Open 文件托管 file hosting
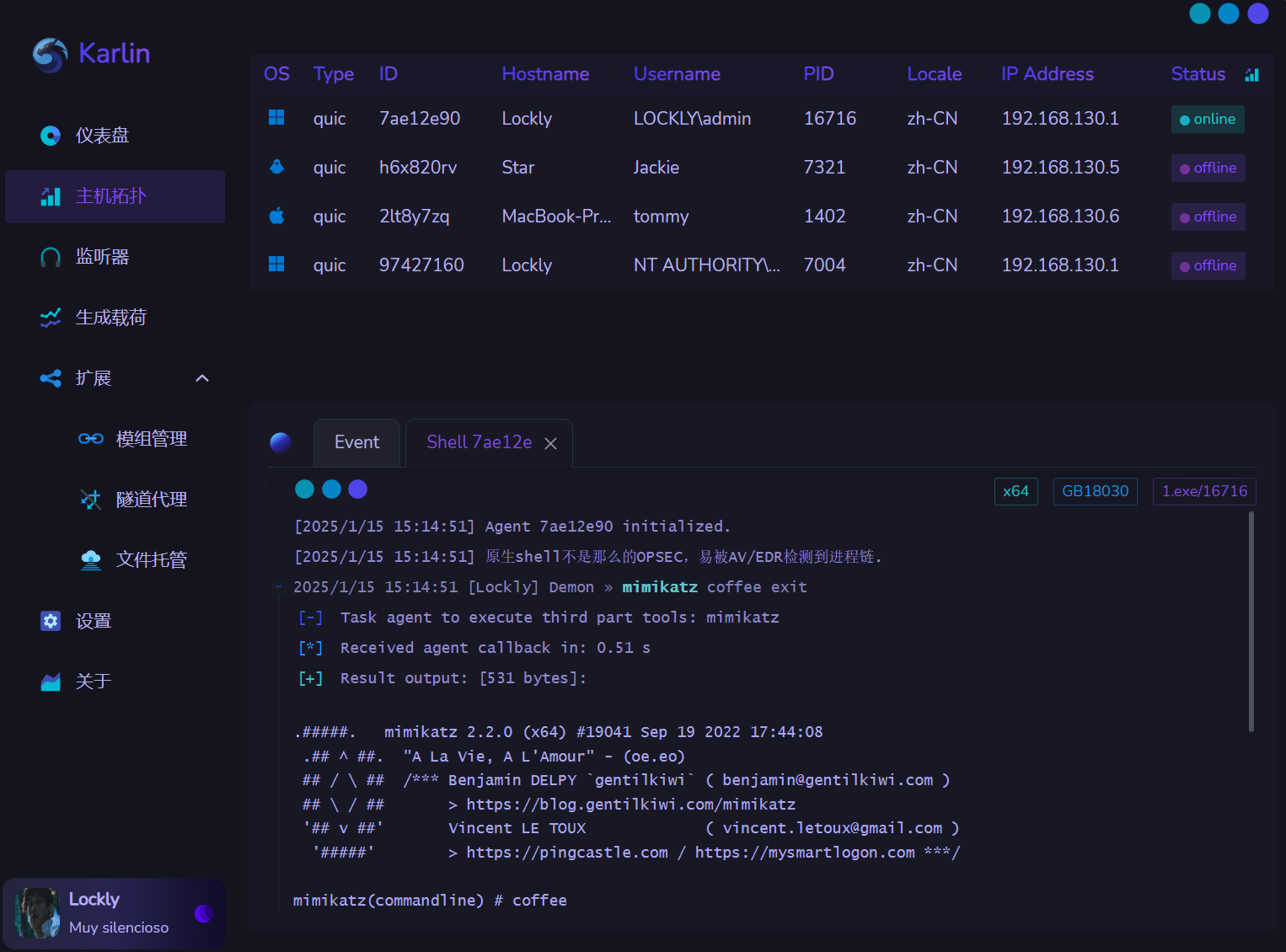This screenshot has height=952, width=1286. [135, 560]
